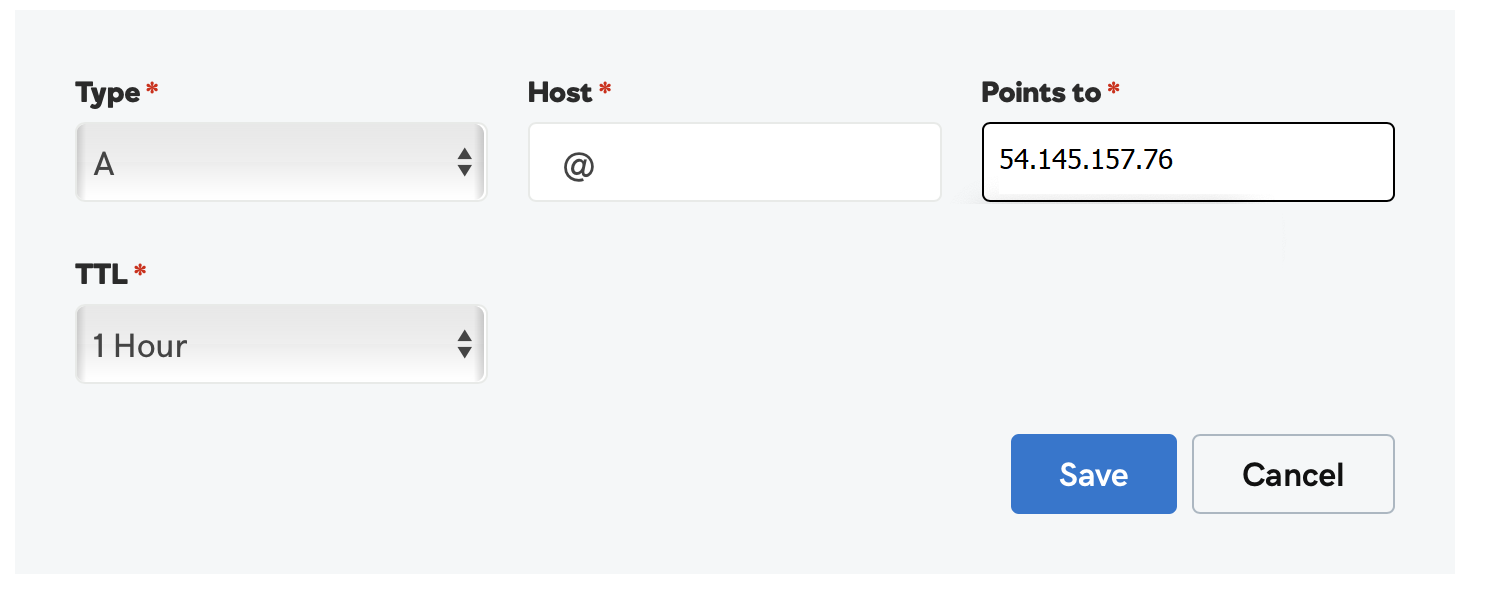Focus the Host input field

735,162
